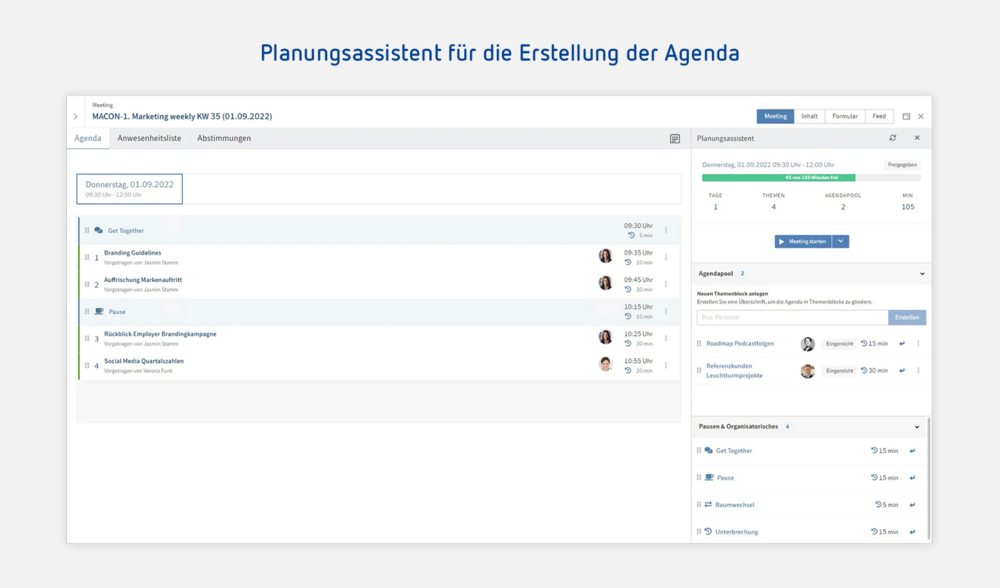This screenshot has width=1000, height=588.
Task: Switch to the Abstimmungen tab
Action: pyautogui.click(x=224, y=138)
